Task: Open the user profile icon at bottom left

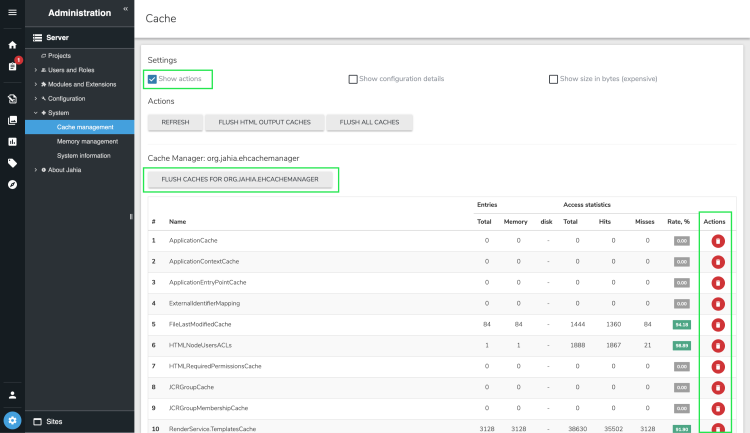Action: click(x=12, y=395)
